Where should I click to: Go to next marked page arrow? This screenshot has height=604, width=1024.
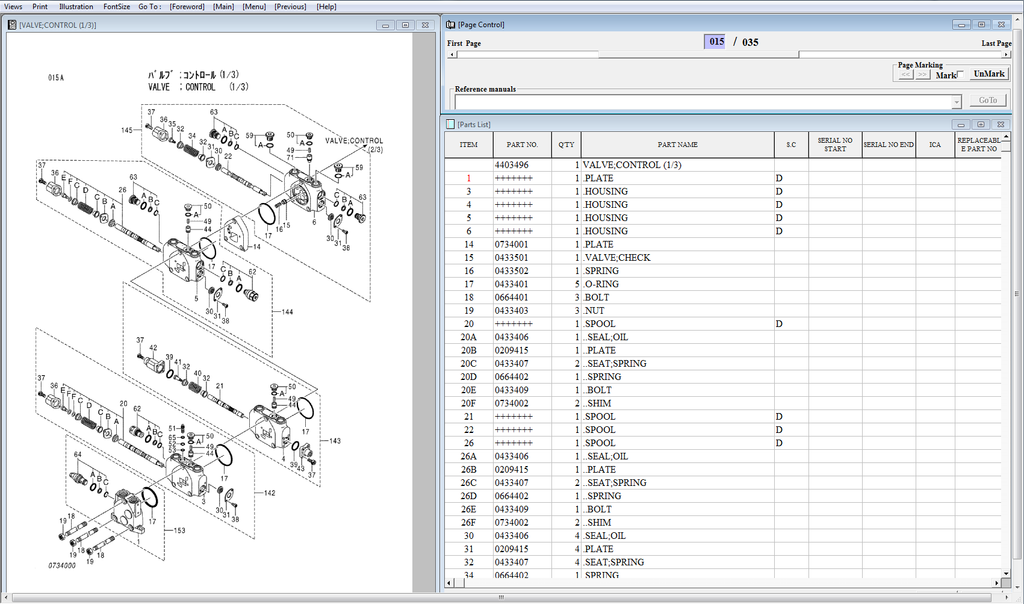click(923, 75)
